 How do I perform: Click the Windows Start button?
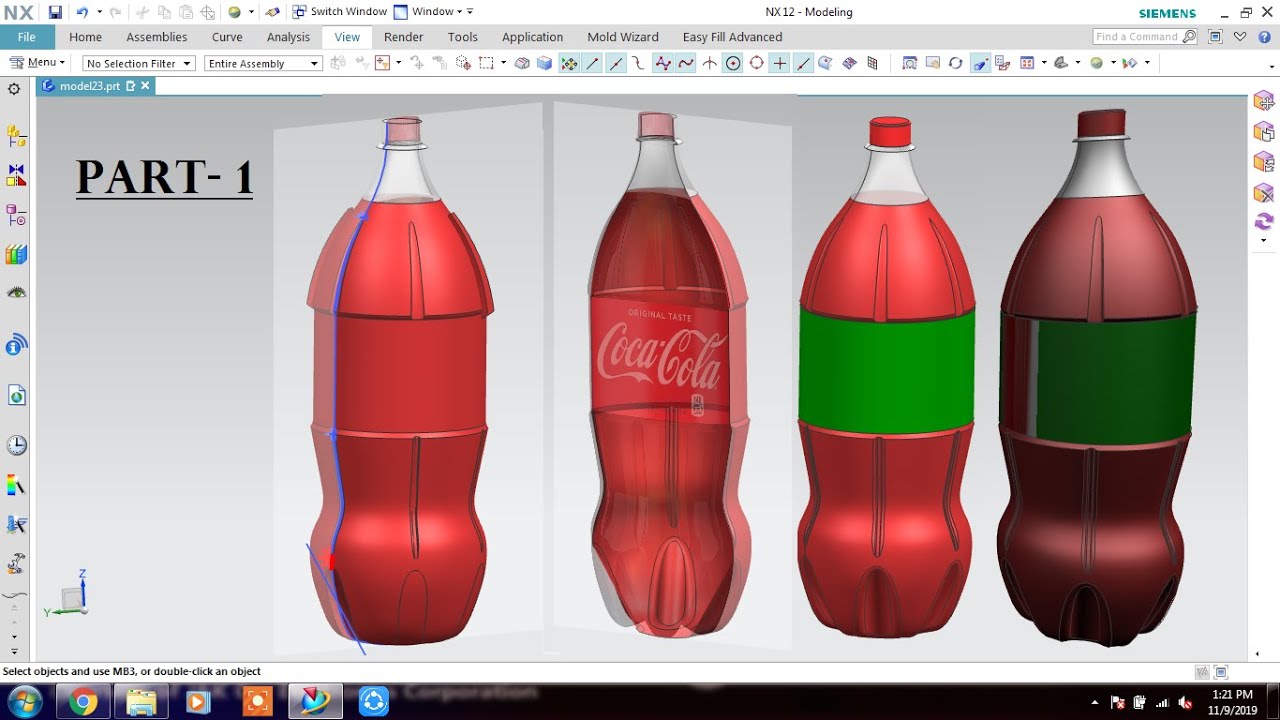click(23, 701)
